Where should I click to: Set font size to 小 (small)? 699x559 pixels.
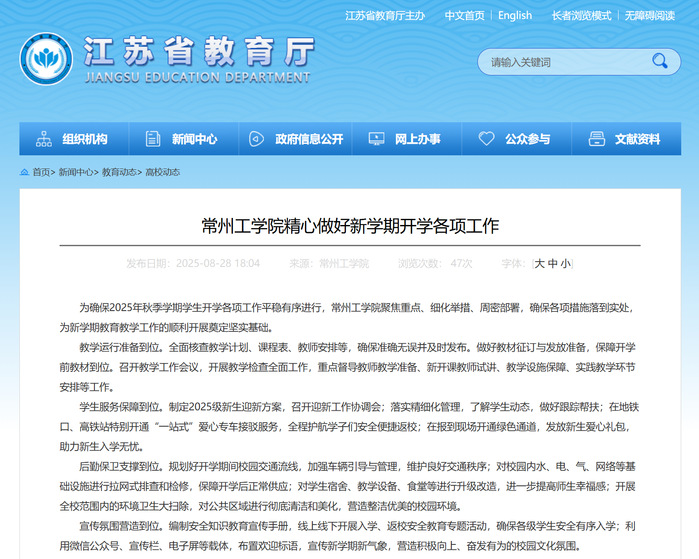point(566,264)
